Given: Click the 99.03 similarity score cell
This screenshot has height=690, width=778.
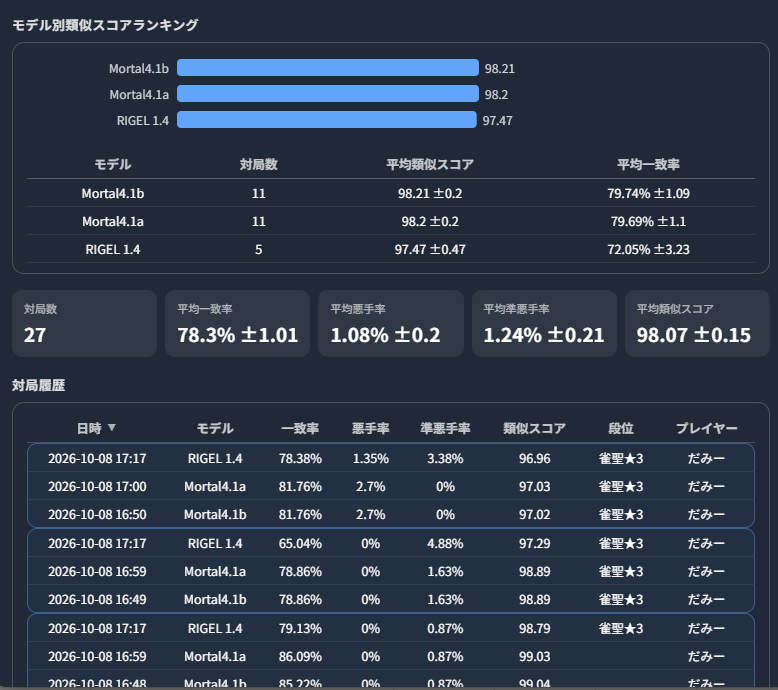Looking at the screenshot, I should coord(534,656).
